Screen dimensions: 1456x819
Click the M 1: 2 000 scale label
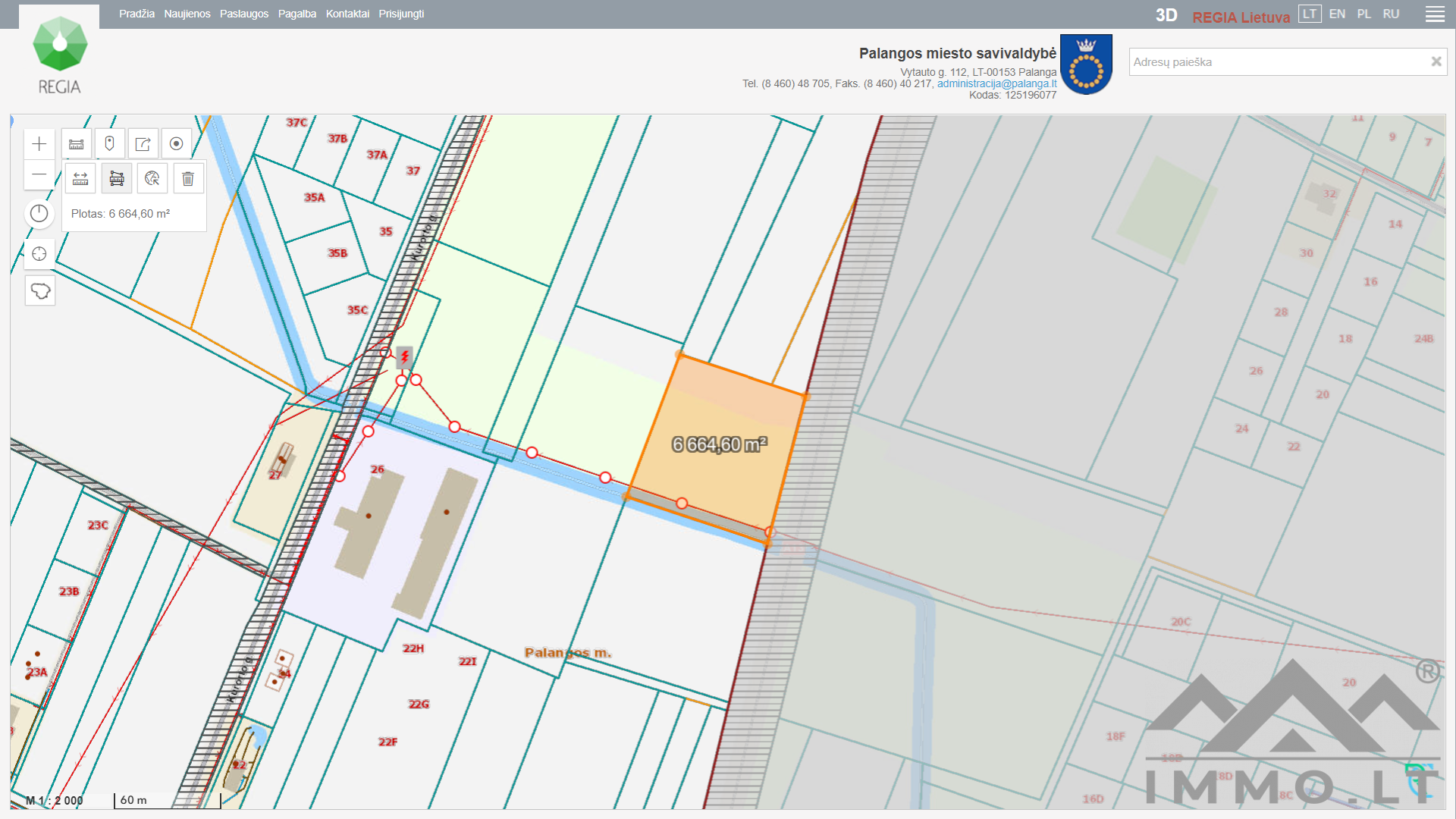click(x=55, y=800)
